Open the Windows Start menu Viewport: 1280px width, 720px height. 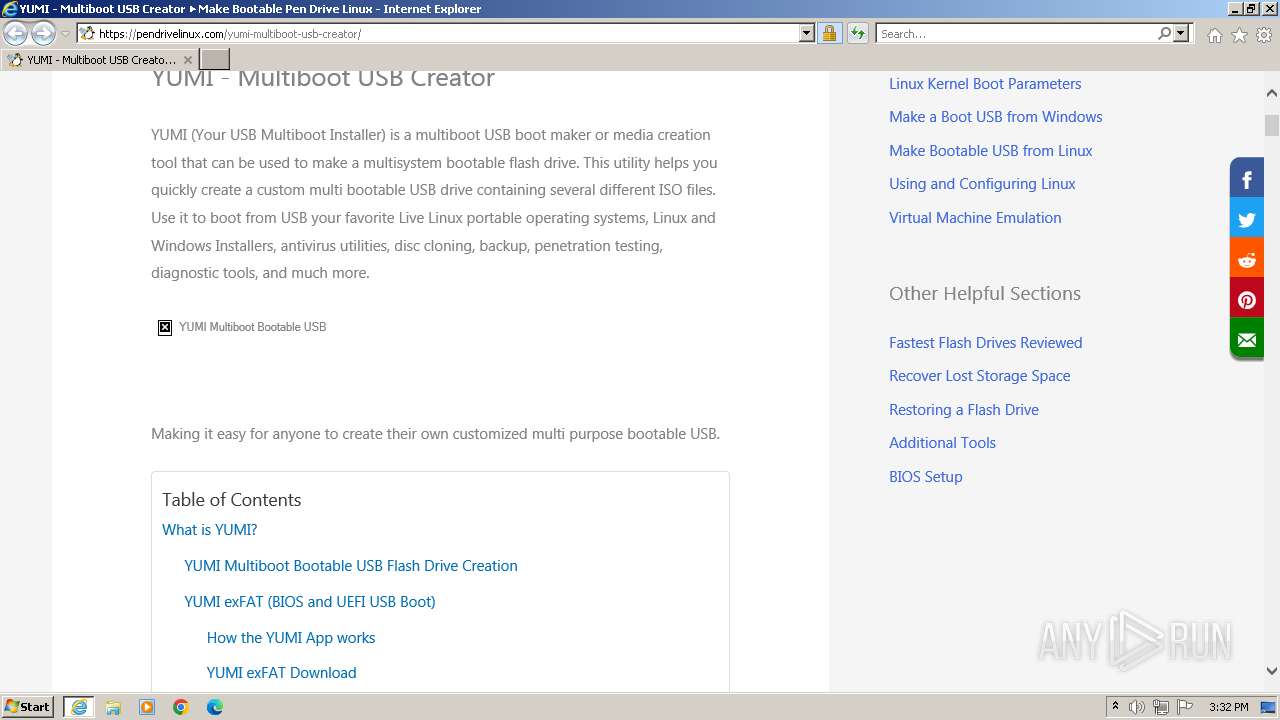click(28, 707)
